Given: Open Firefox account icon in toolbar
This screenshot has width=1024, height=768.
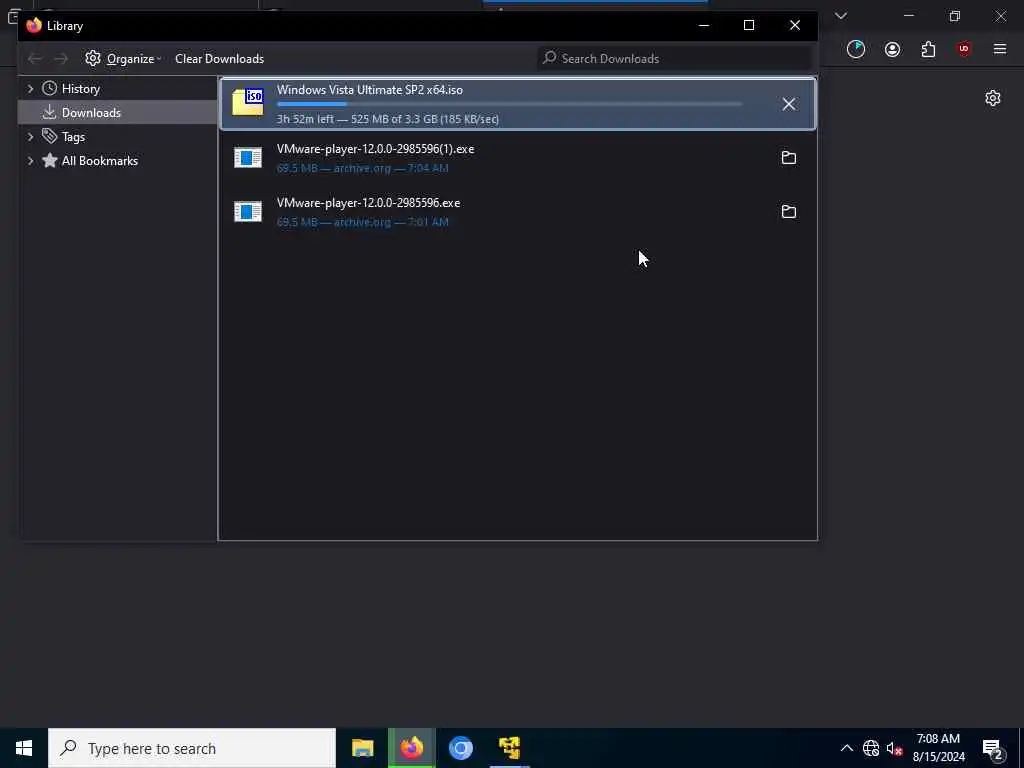Looking at the screenshot, I should (x=892, y=49).
